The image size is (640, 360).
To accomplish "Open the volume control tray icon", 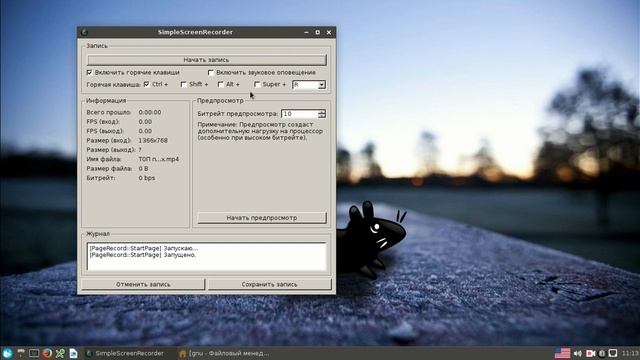I will [x=578, y=353].
